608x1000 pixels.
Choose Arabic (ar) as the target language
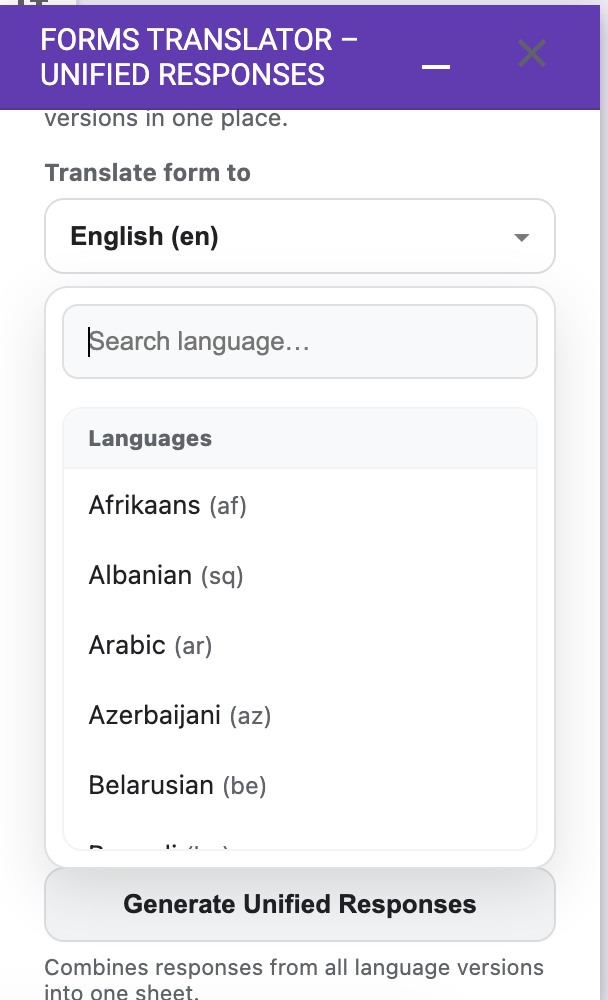pos(150,645)
